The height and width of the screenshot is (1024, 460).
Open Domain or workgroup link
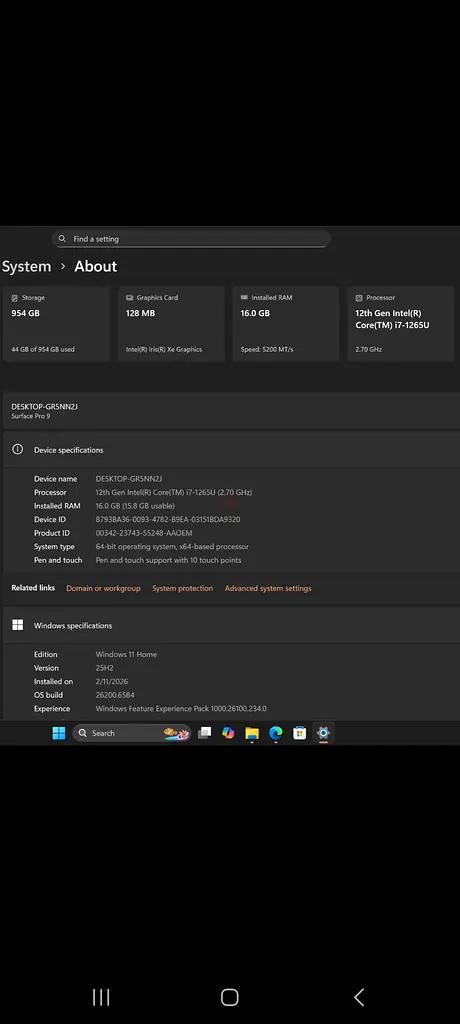point(103,588)
